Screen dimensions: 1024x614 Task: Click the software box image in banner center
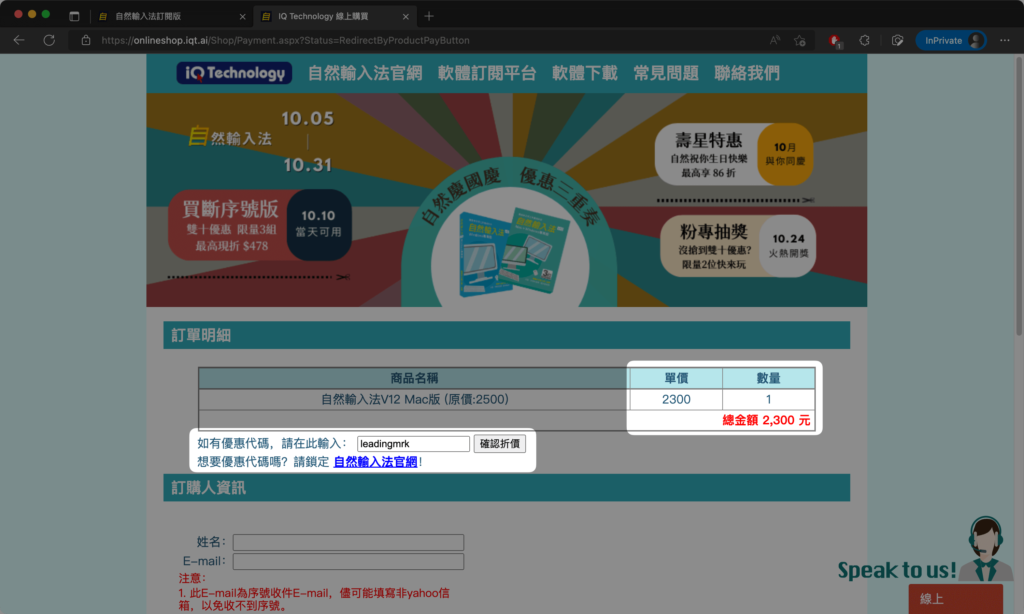pyautogui.click(x=513, y=251)
